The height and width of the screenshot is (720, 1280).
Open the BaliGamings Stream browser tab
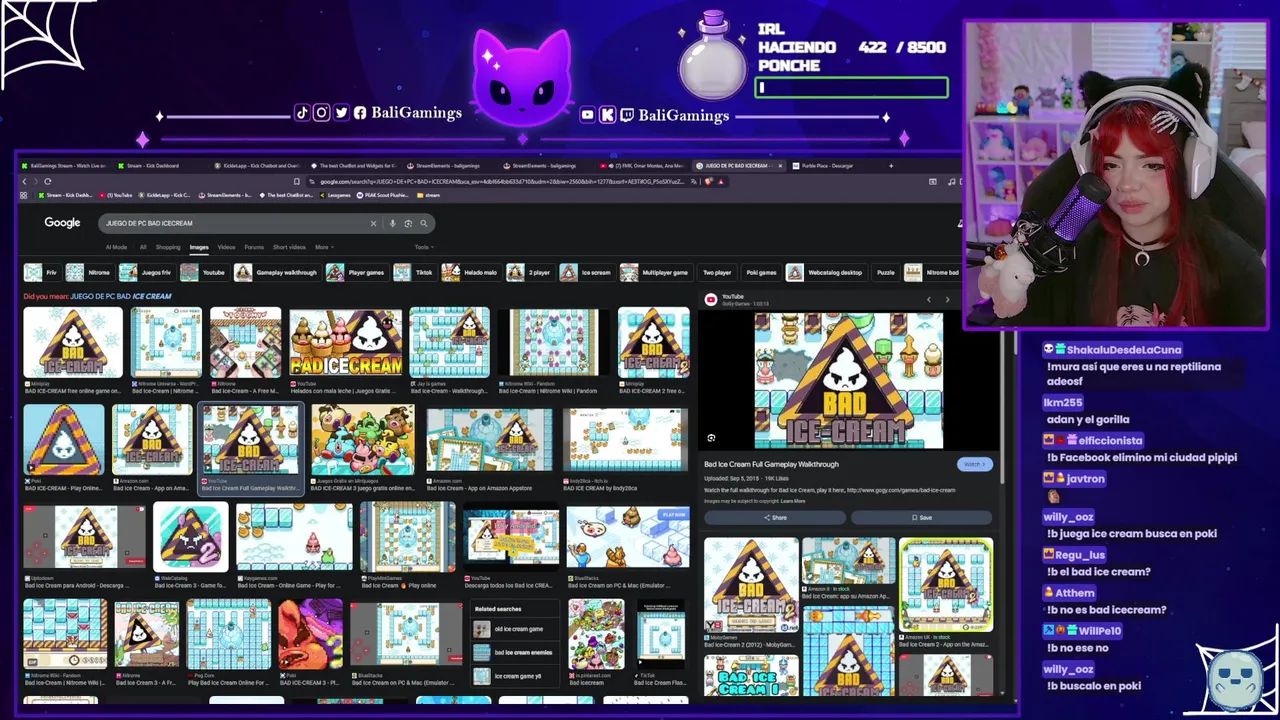point(62,165)
